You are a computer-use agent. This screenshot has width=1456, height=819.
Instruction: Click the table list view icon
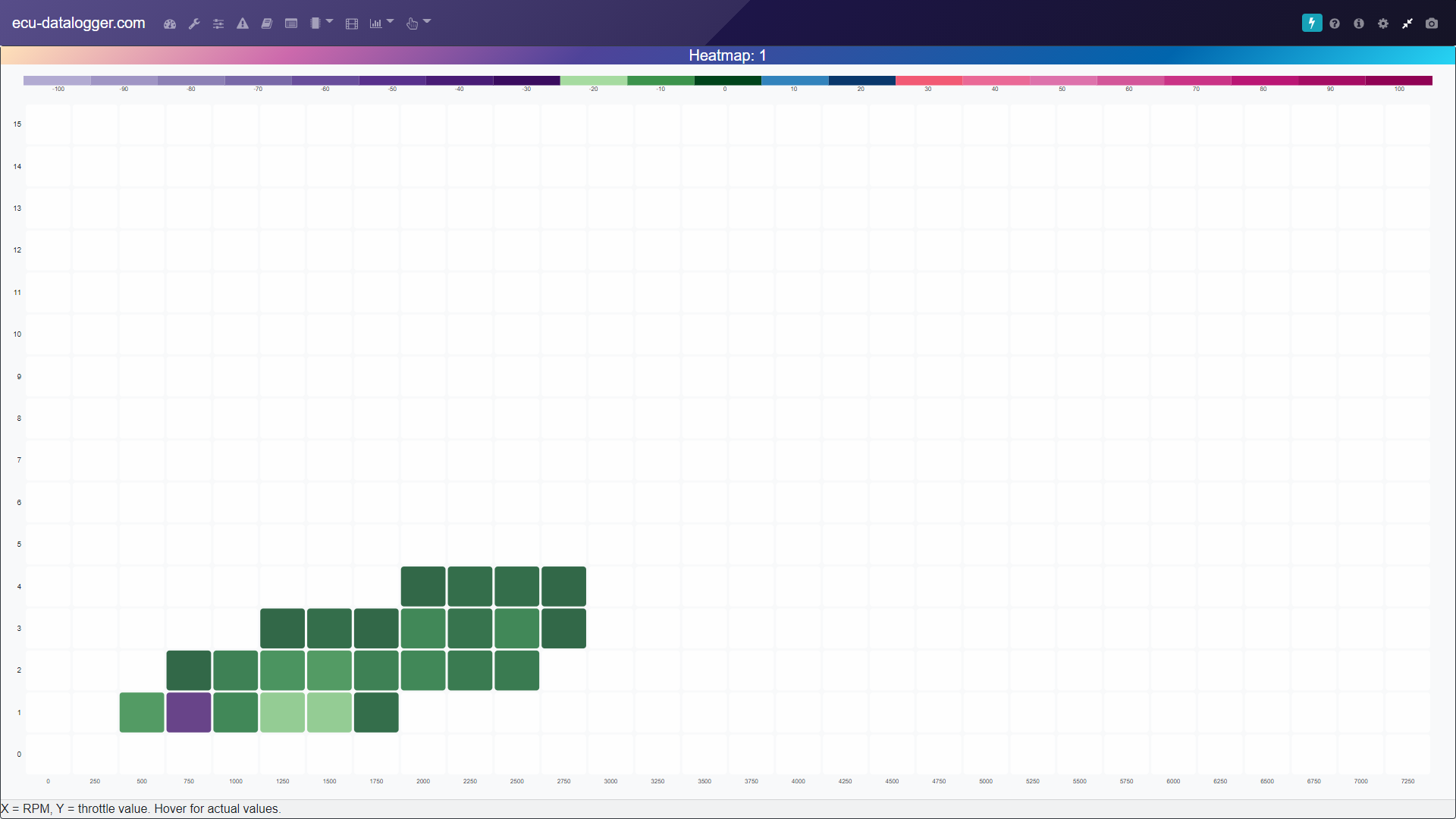click(291, 24)
